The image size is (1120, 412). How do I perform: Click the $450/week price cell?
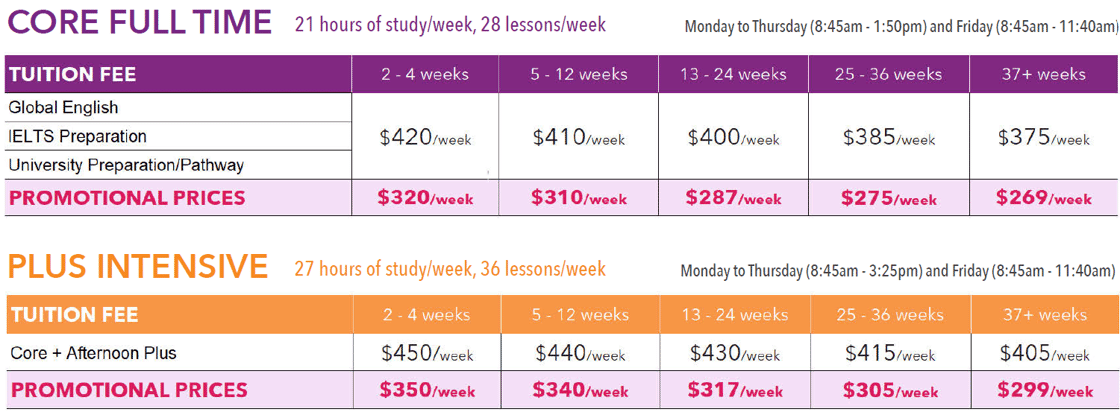click(427, 353)
